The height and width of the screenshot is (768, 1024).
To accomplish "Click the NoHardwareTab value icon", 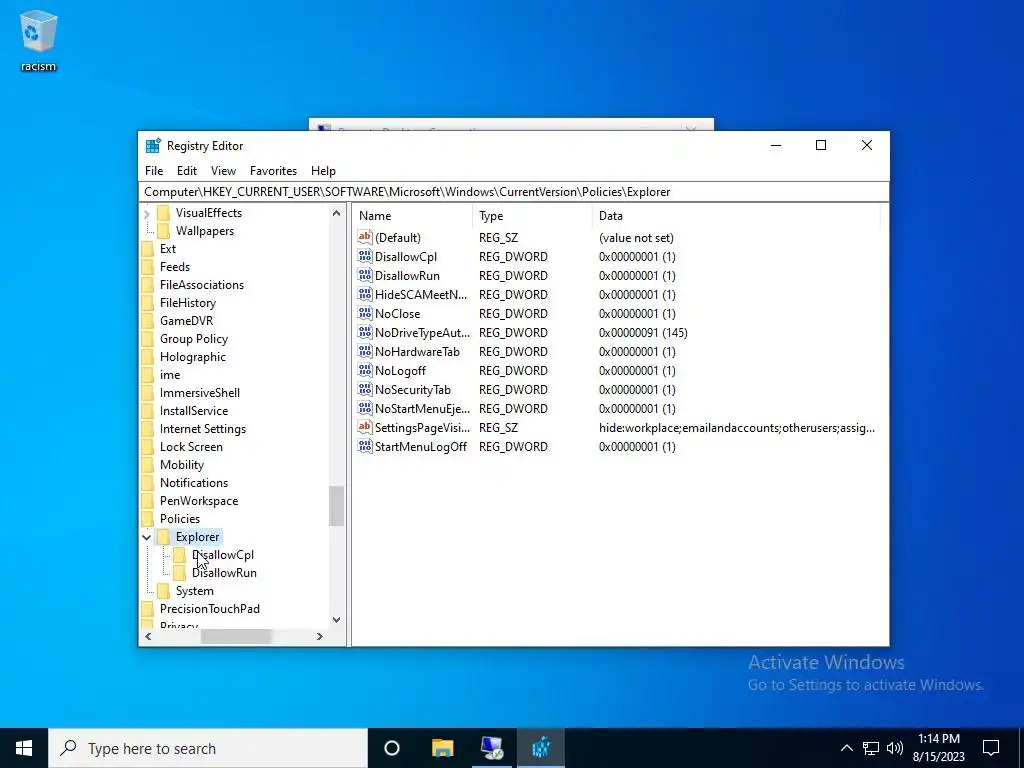I will point(365,351).
